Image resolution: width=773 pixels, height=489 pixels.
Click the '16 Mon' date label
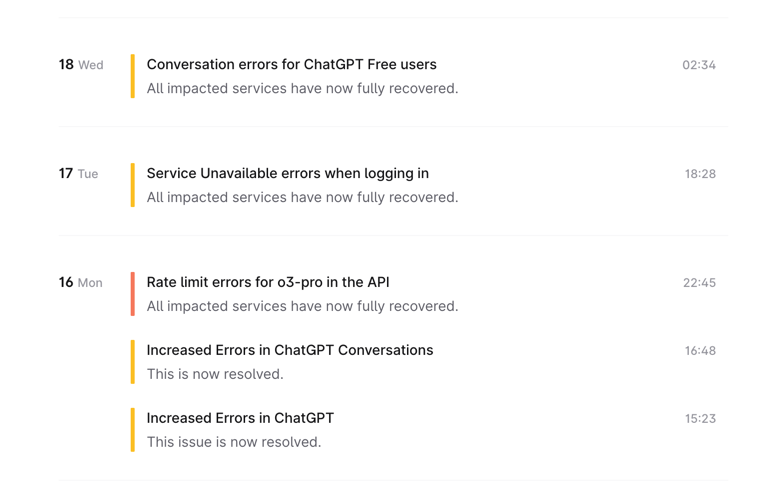80,282
